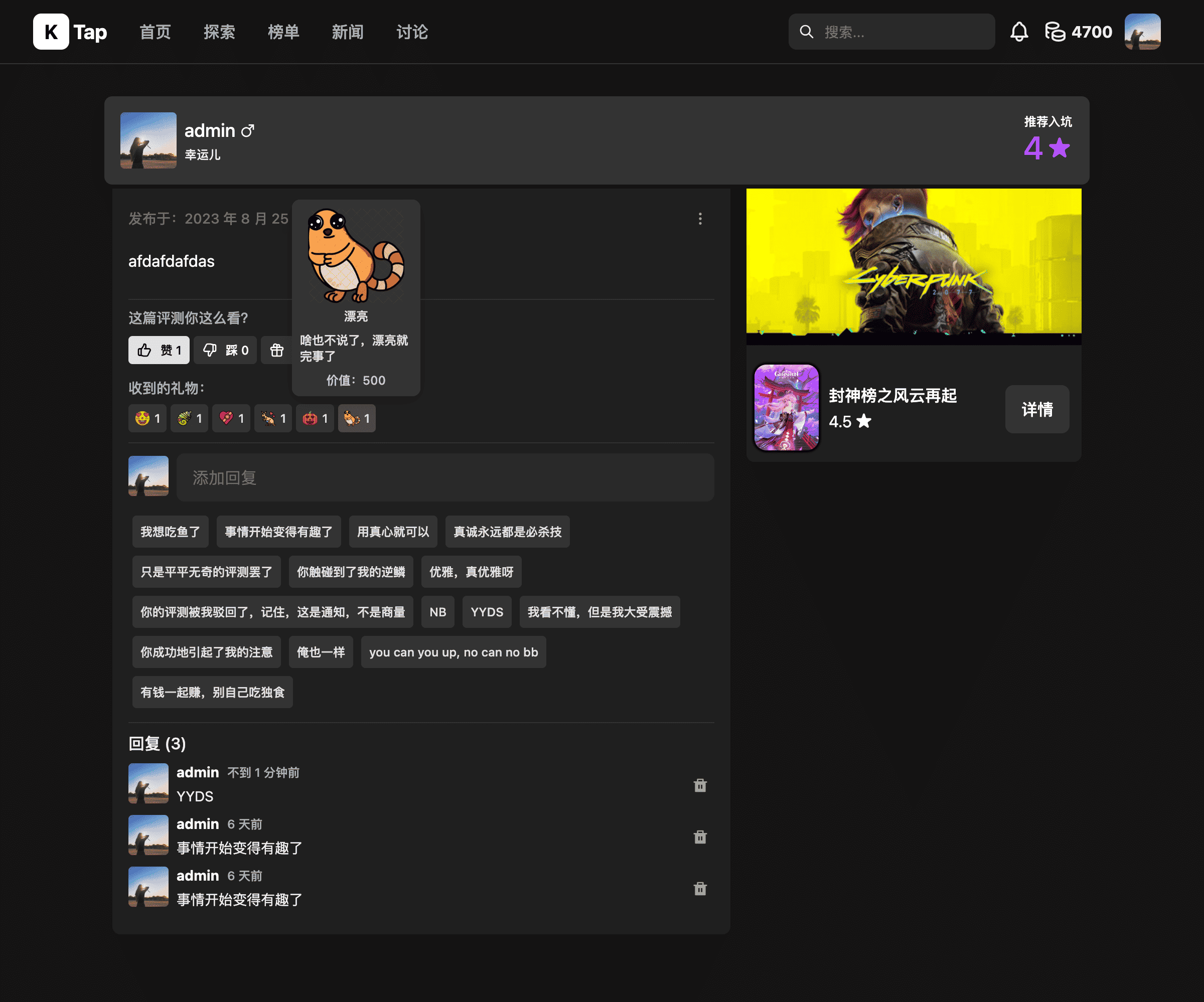Click the pumpkin gift badge
This screenshot has height=1002, width=1204.
click(315, 418)
